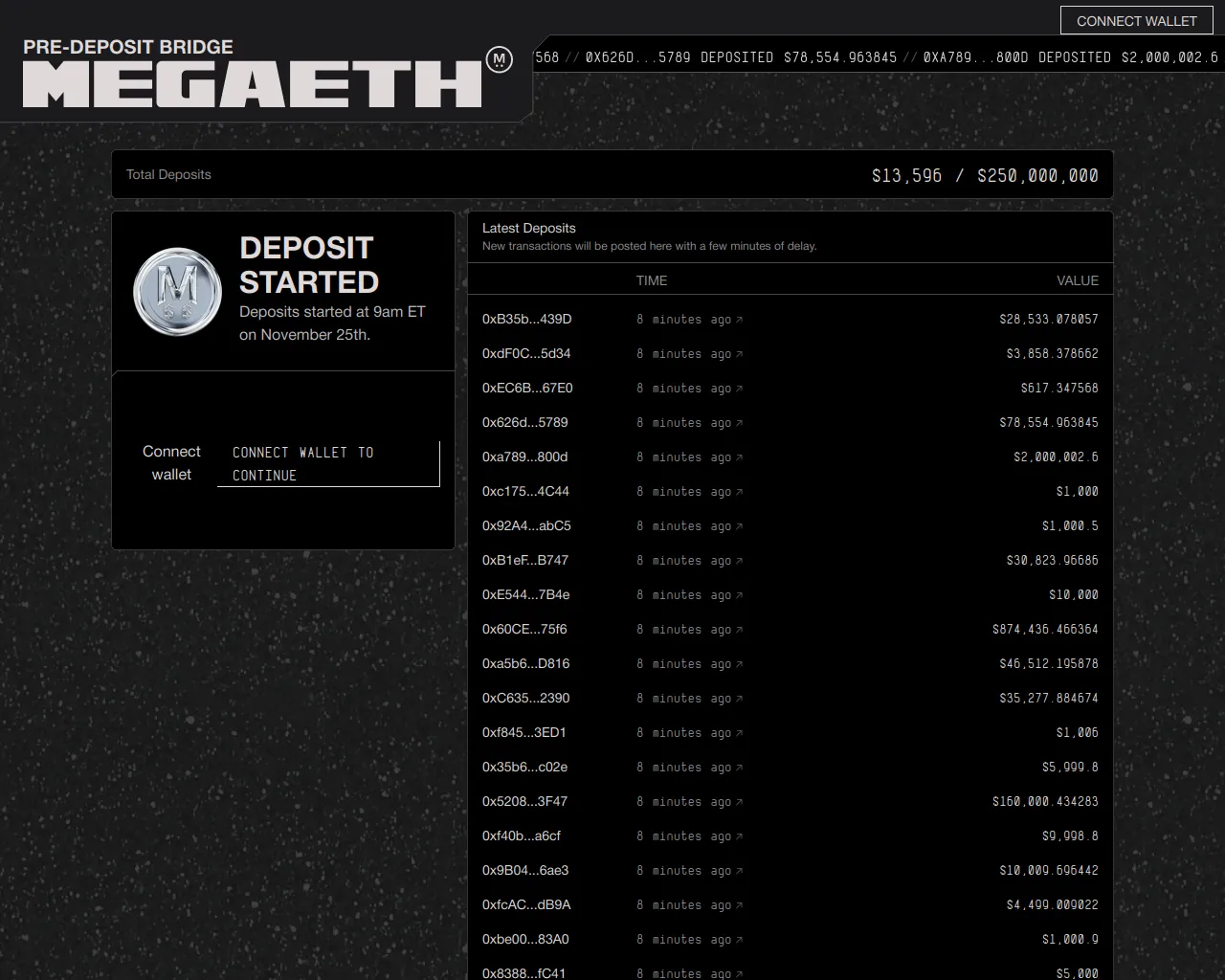Click the $160,000.434283 deposit value
Screen dimensions: 1225x980
(1045, 801)
